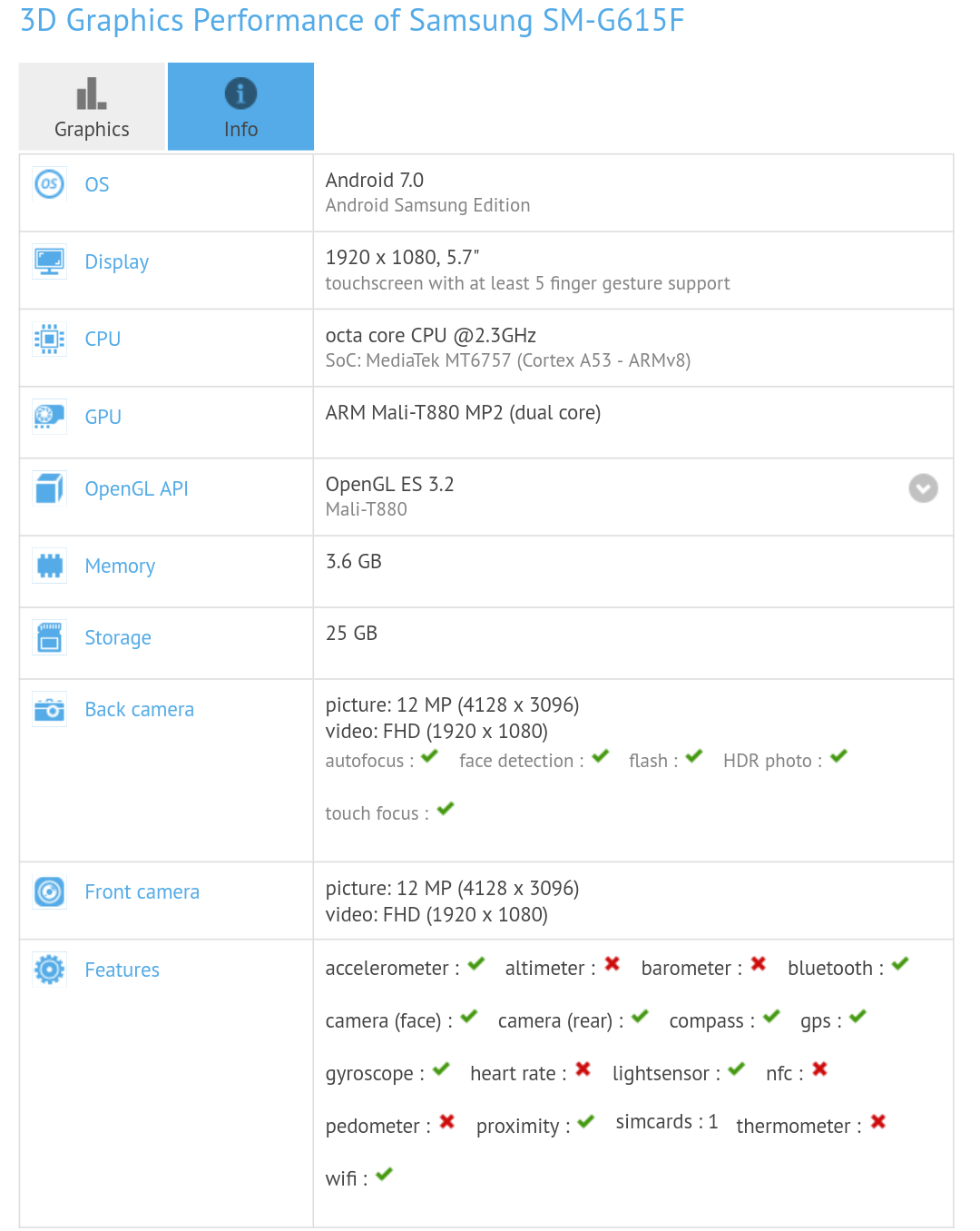Click the pedometer red cross
This screenshot has height=1231, width=980.
(x=447, y=1122)
